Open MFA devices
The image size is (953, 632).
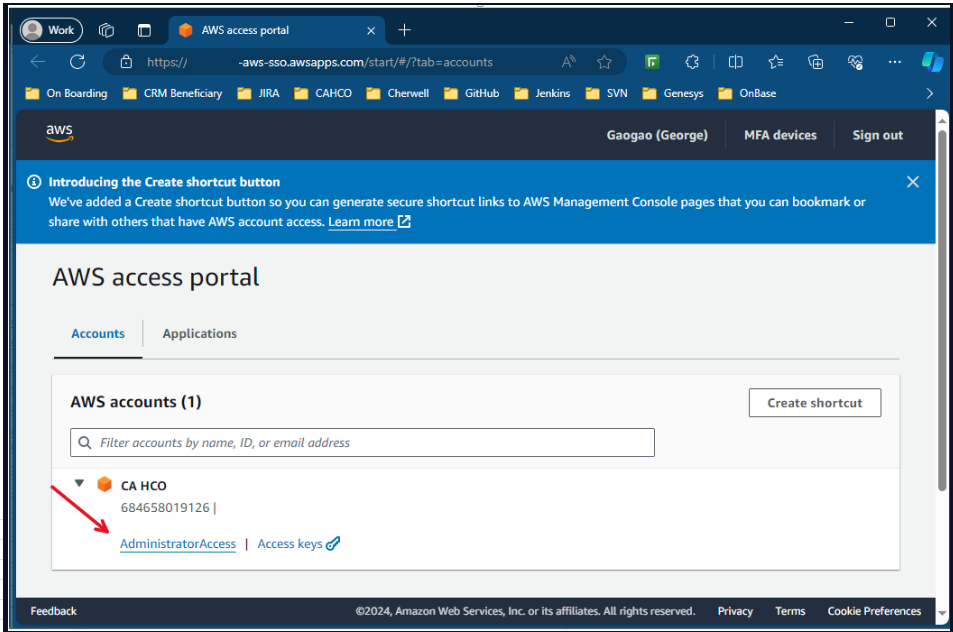click(x=780, y=135)
